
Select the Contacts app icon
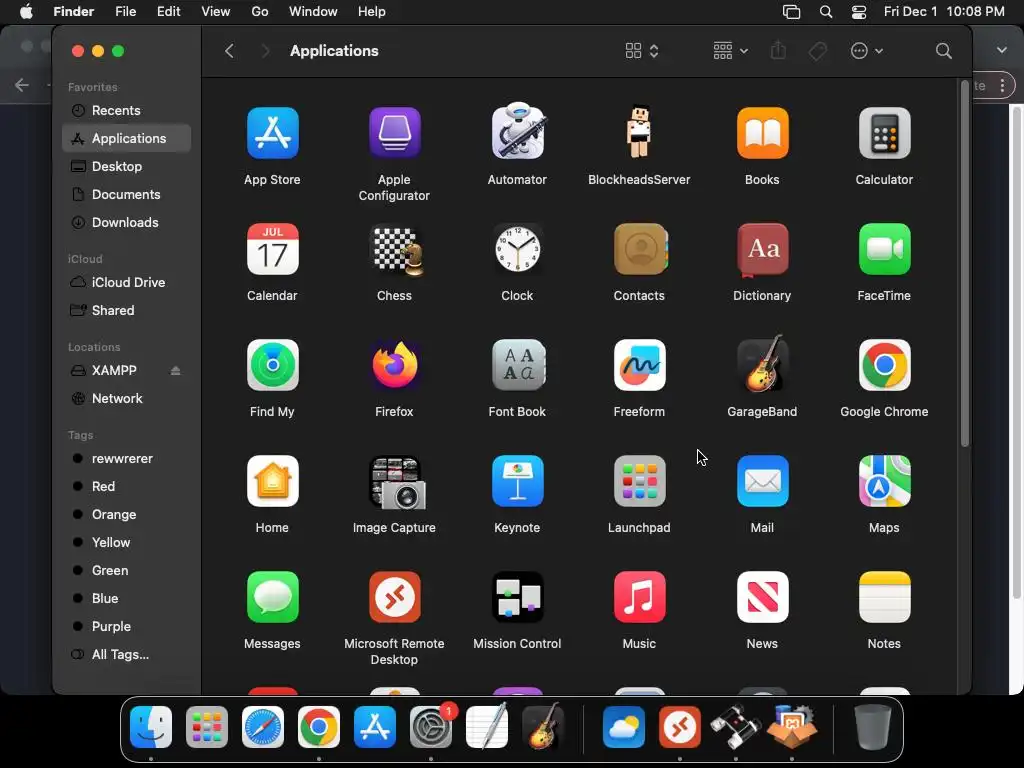tap(640, 249)
